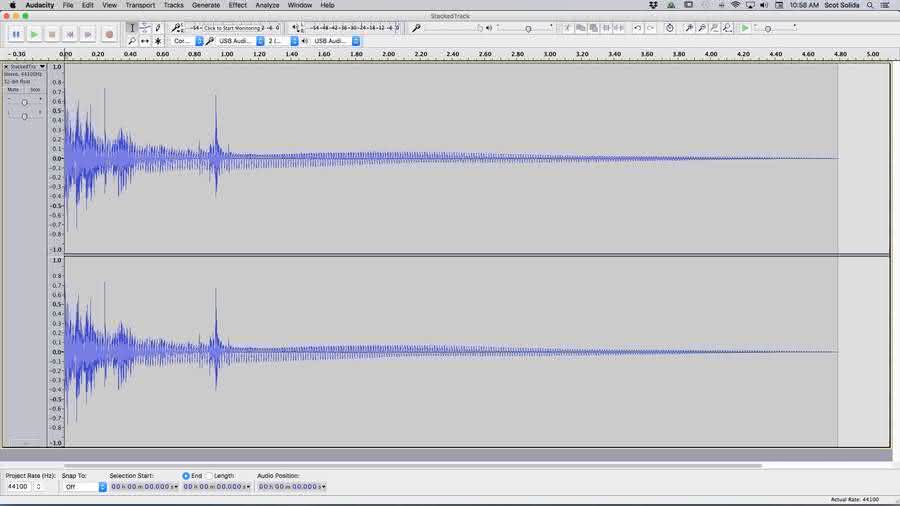Open the File menu
Image resolution: width=900 pixels, height=506 pixels.
tap(68, 5)
